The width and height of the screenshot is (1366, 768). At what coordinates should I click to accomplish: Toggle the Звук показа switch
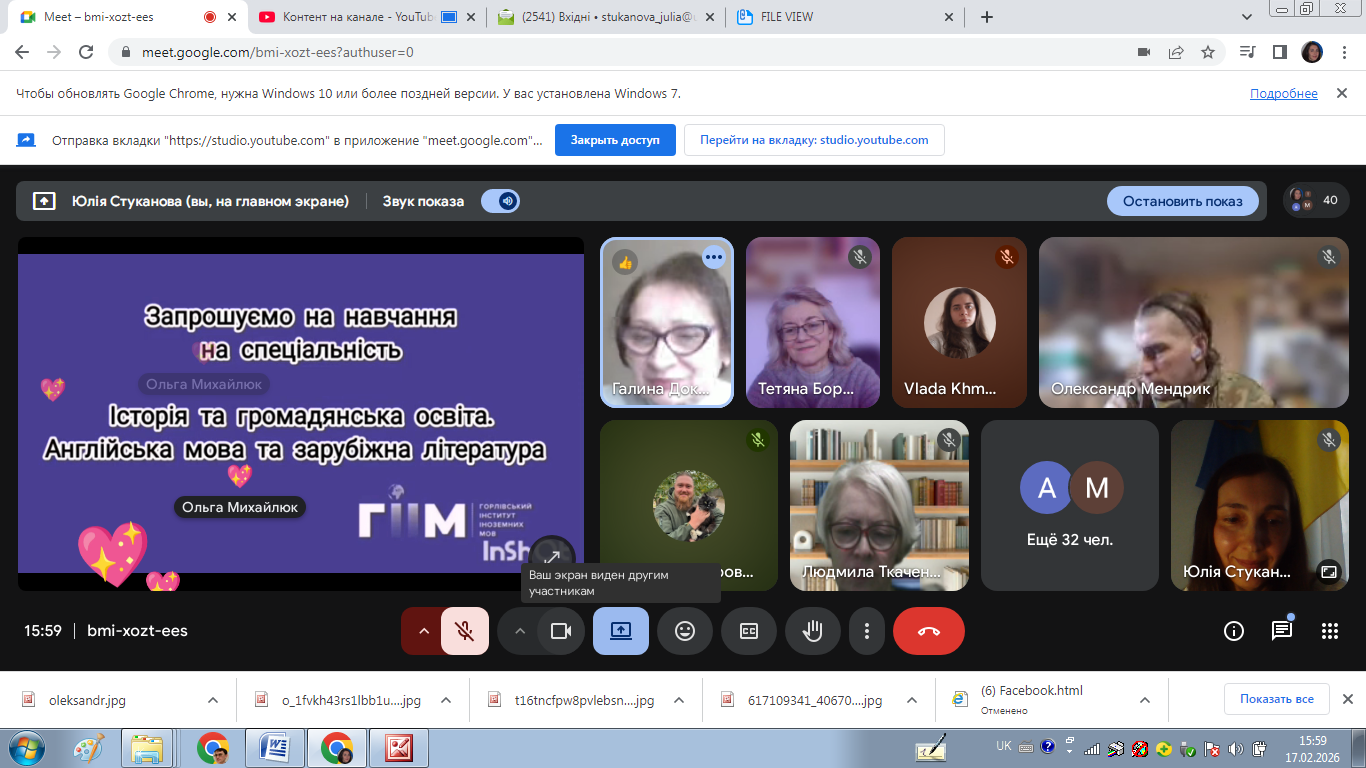tap(500, 201)
